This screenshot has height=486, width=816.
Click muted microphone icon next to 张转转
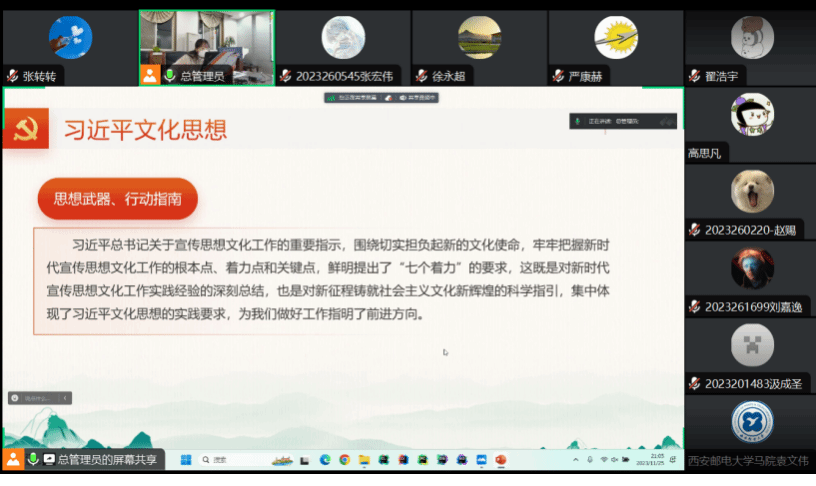(x=13, y=76)
